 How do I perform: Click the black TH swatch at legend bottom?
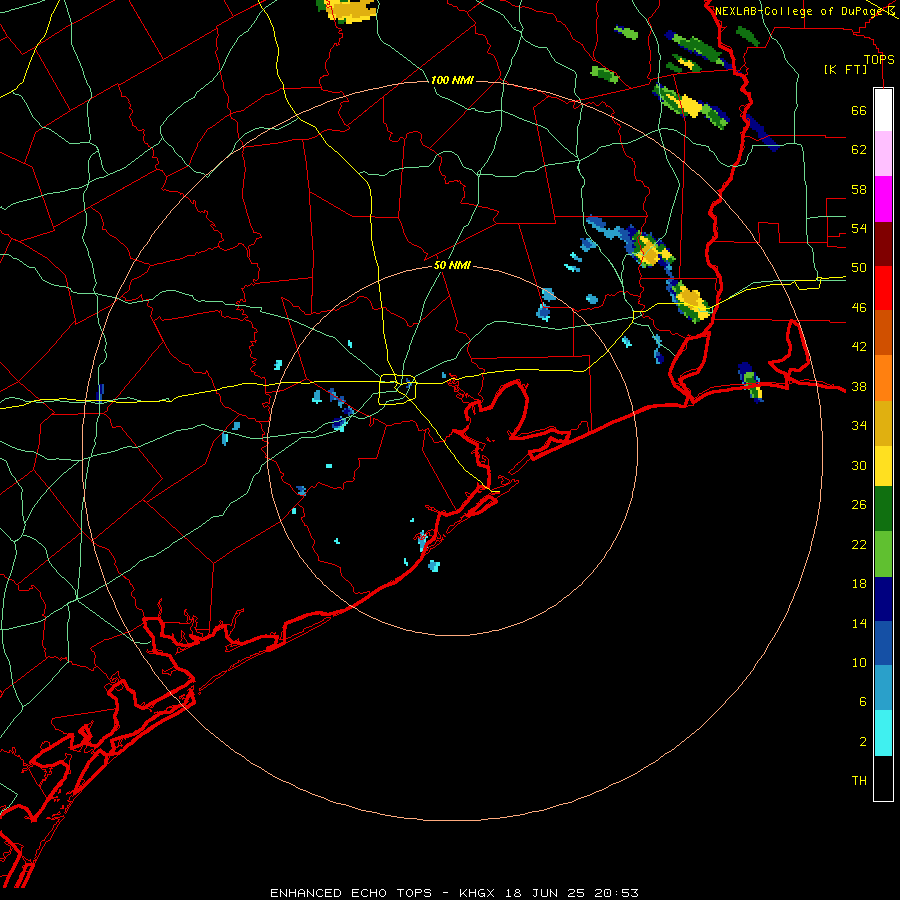tap(883, 778)
